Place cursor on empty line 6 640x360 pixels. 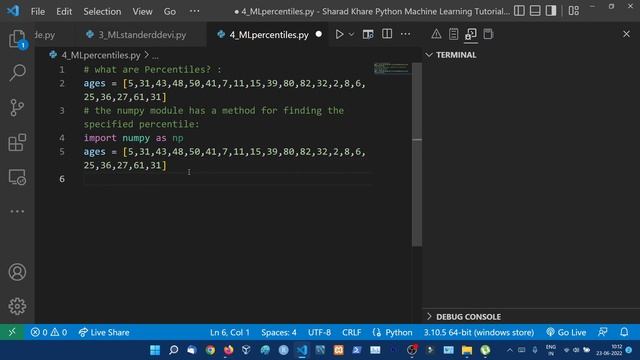click(227, 179)
